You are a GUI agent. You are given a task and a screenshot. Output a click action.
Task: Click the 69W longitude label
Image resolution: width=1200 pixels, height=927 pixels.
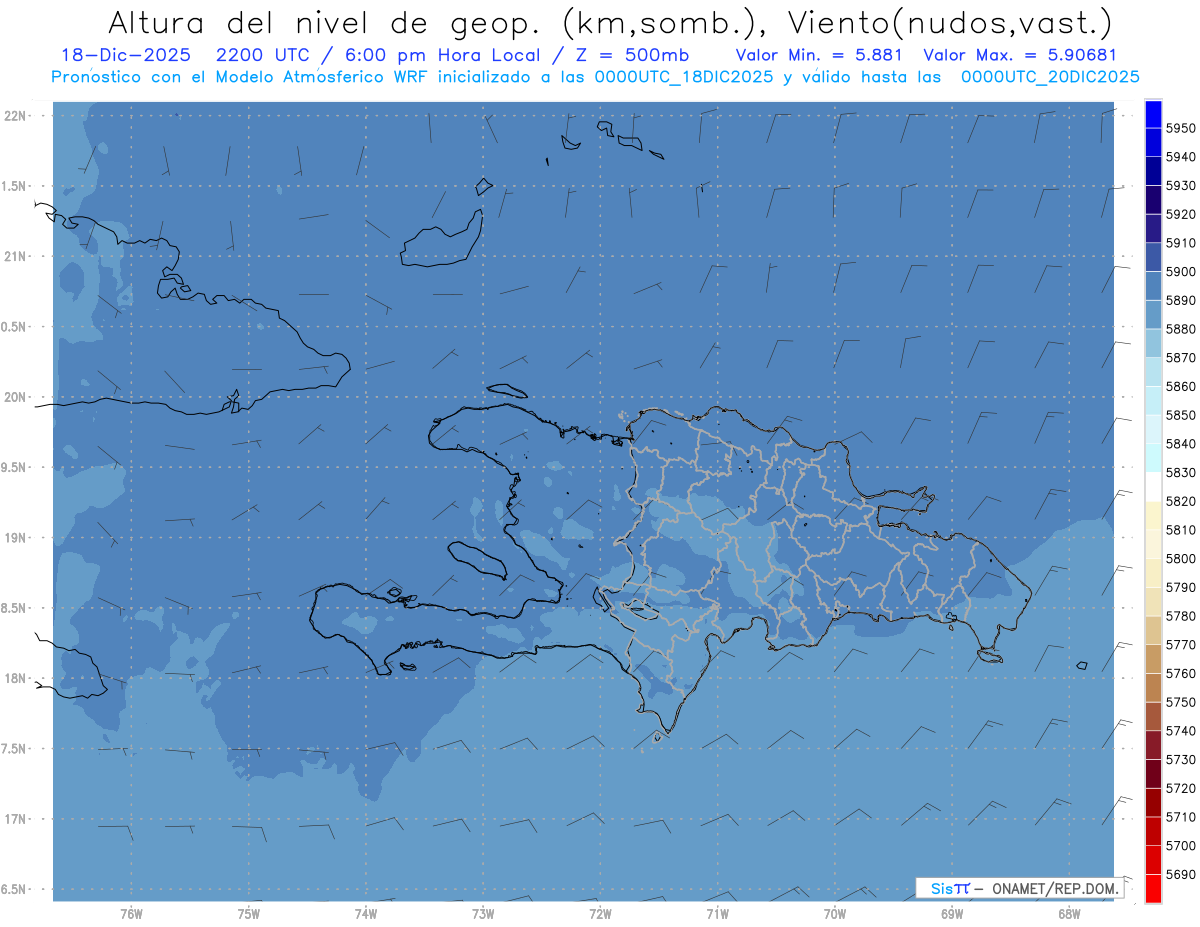[952, 913]
